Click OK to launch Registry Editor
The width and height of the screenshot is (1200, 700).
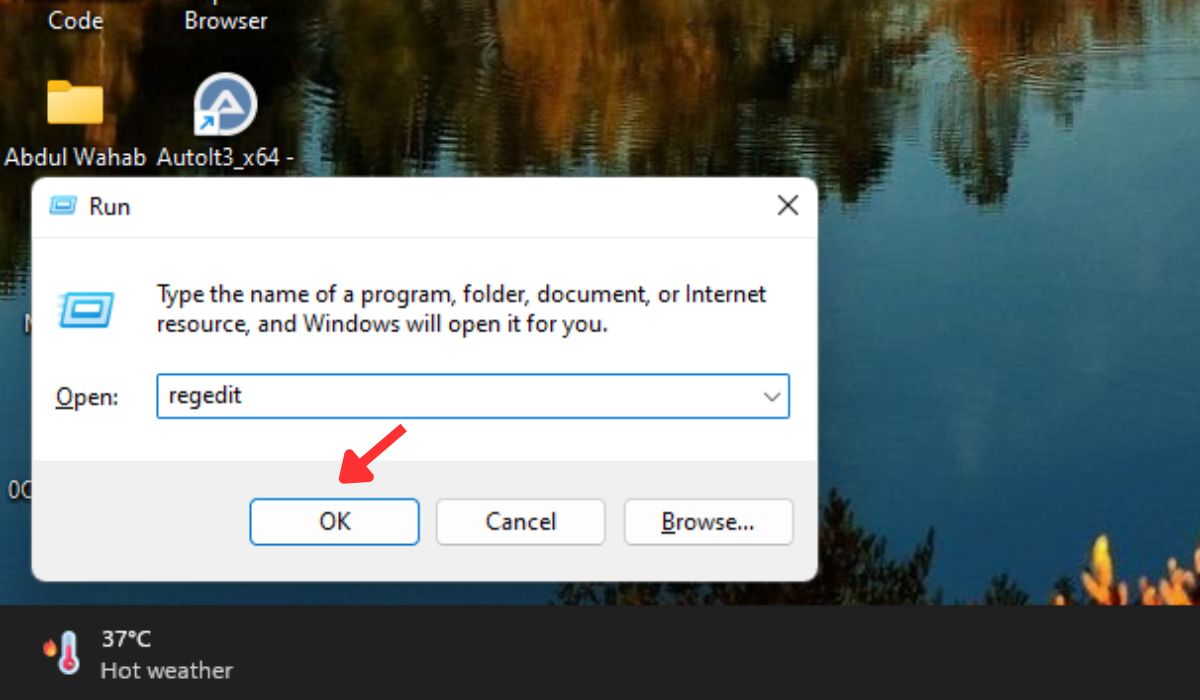pos(334,521)
